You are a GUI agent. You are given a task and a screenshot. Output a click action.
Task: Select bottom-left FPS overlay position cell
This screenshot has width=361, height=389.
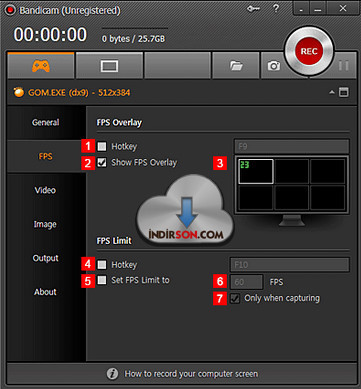(256, 198)
